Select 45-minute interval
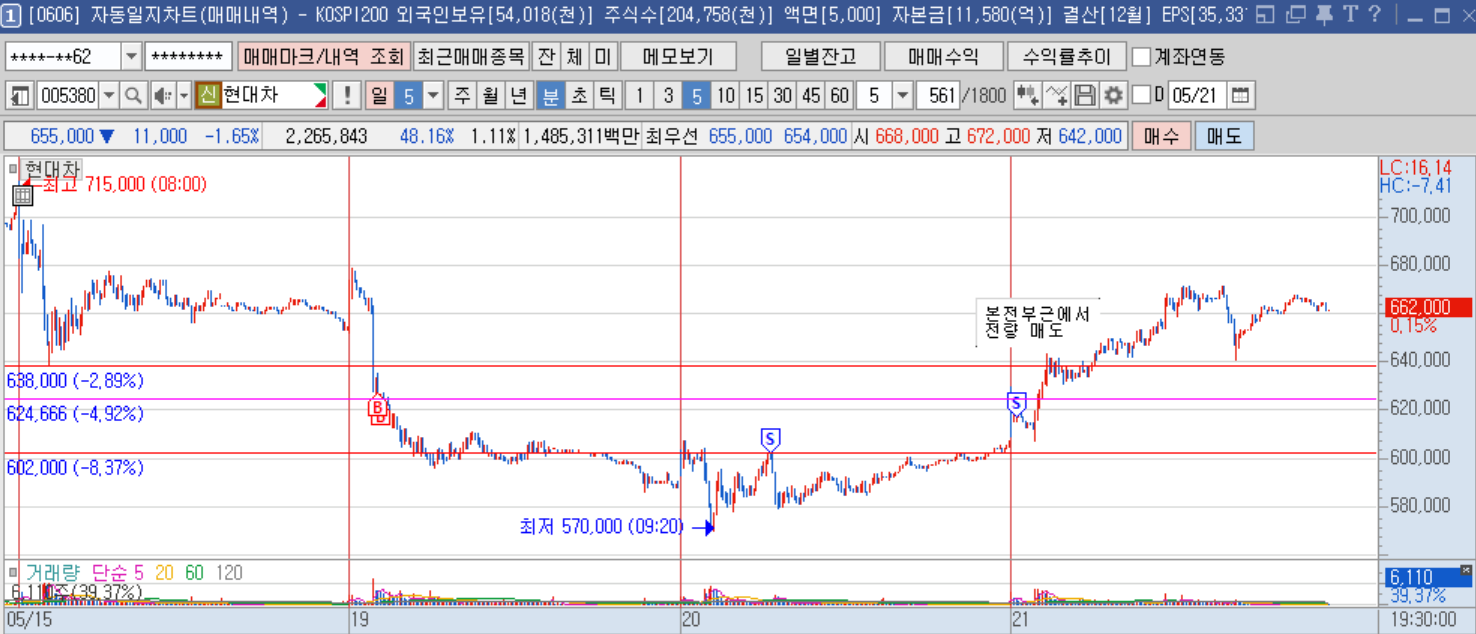This screenshot has height=634, width=1476. (811, 96)
